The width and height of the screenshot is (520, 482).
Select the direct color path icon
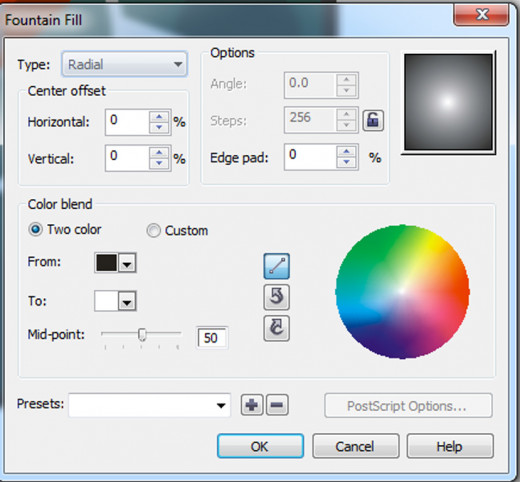coord(276,266)
